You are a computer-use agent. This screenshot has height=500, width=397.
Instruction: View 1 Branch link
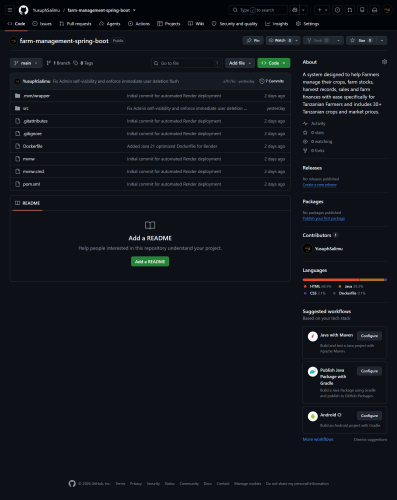click(58, 63)
